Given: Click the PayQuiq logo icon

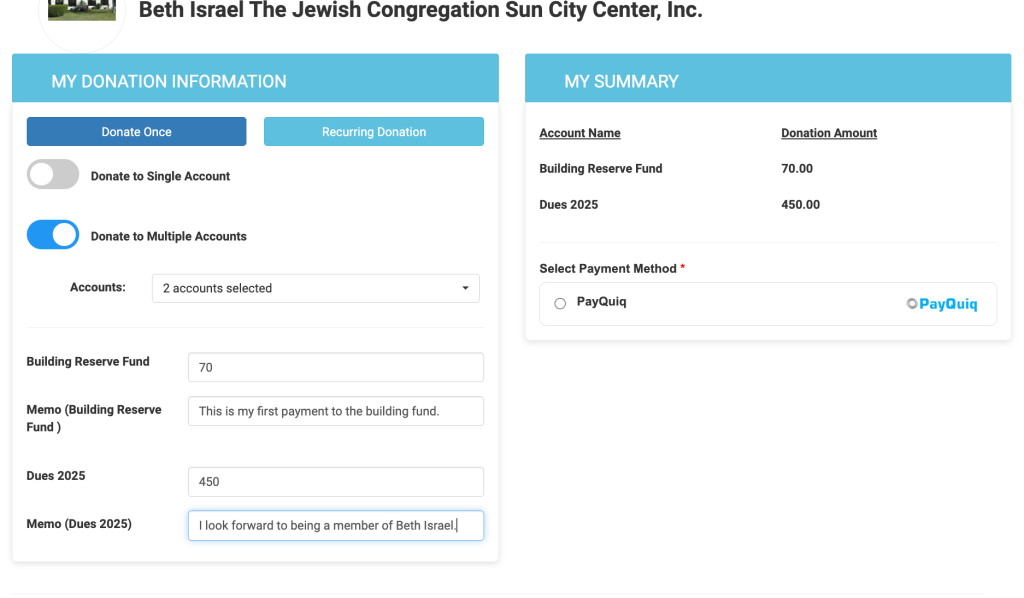Looking at the screenshot, I should (941, 304).
